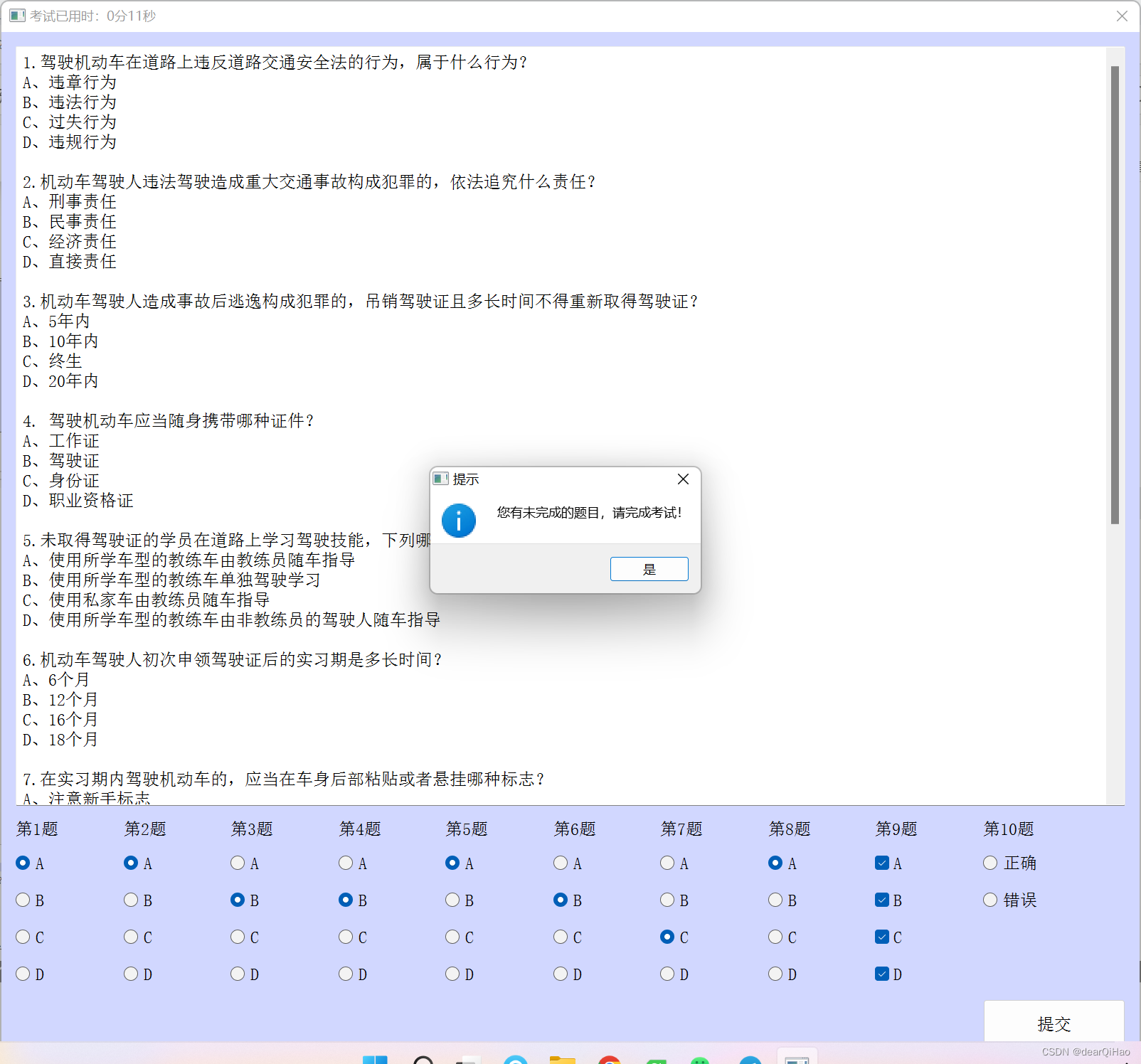This screenshot has height=1064, width=1141.
Task: Close the exam window
Action: [1122, 16]
